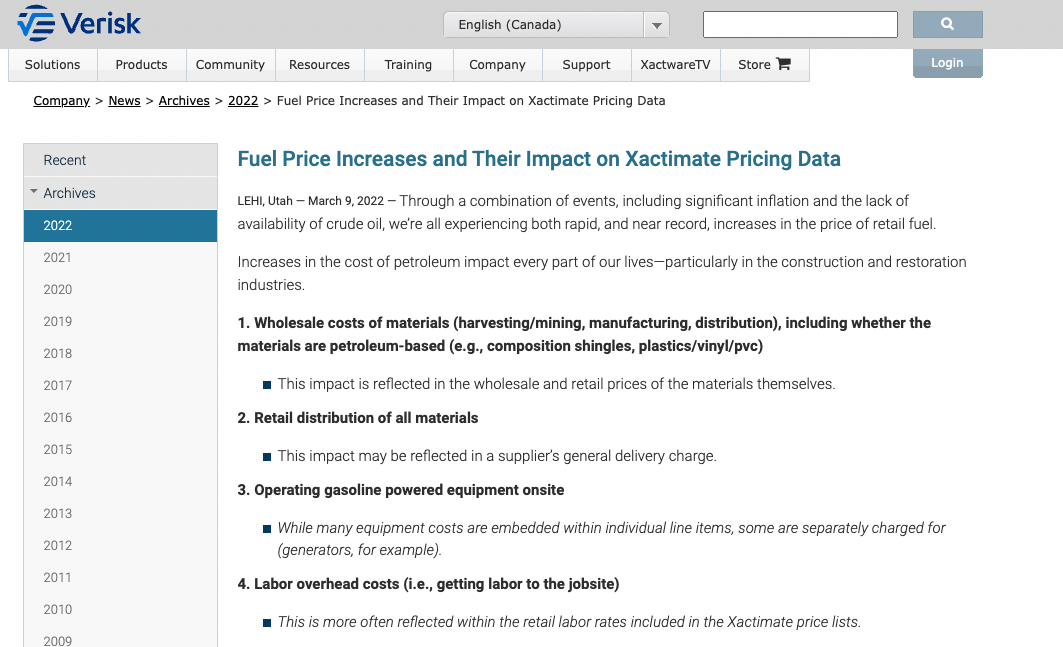Select Recent in the sidebar
Viewport: 1063px width, 647px height.
pyautogui.click(x=65, y=160)
